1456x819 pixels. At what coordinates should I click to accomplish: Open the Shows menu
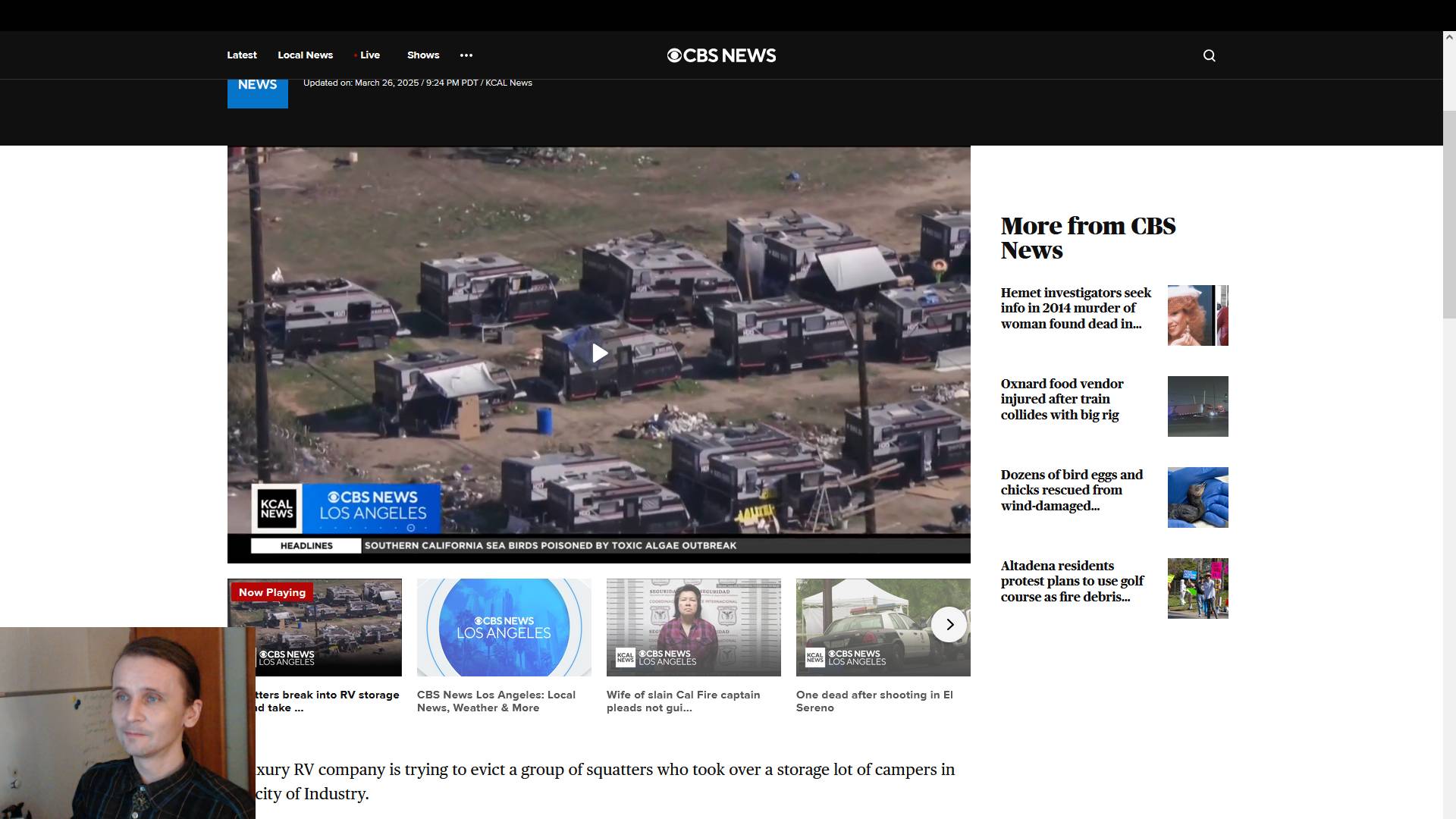(x=422, y=55)
